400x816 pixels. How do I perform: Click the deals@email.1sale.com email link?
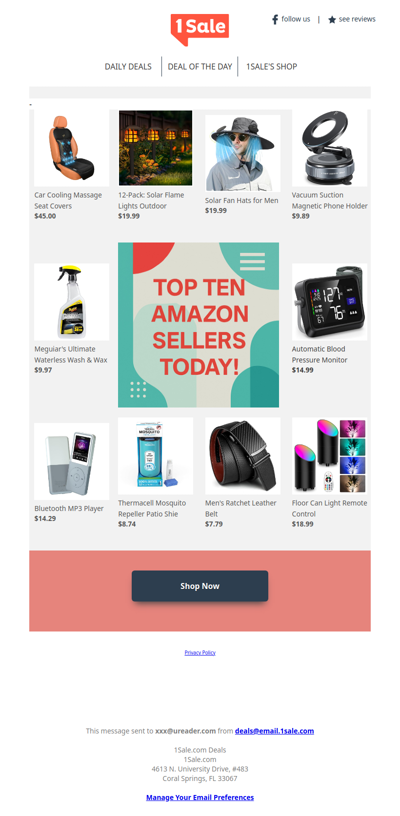(x=274, y=731)
